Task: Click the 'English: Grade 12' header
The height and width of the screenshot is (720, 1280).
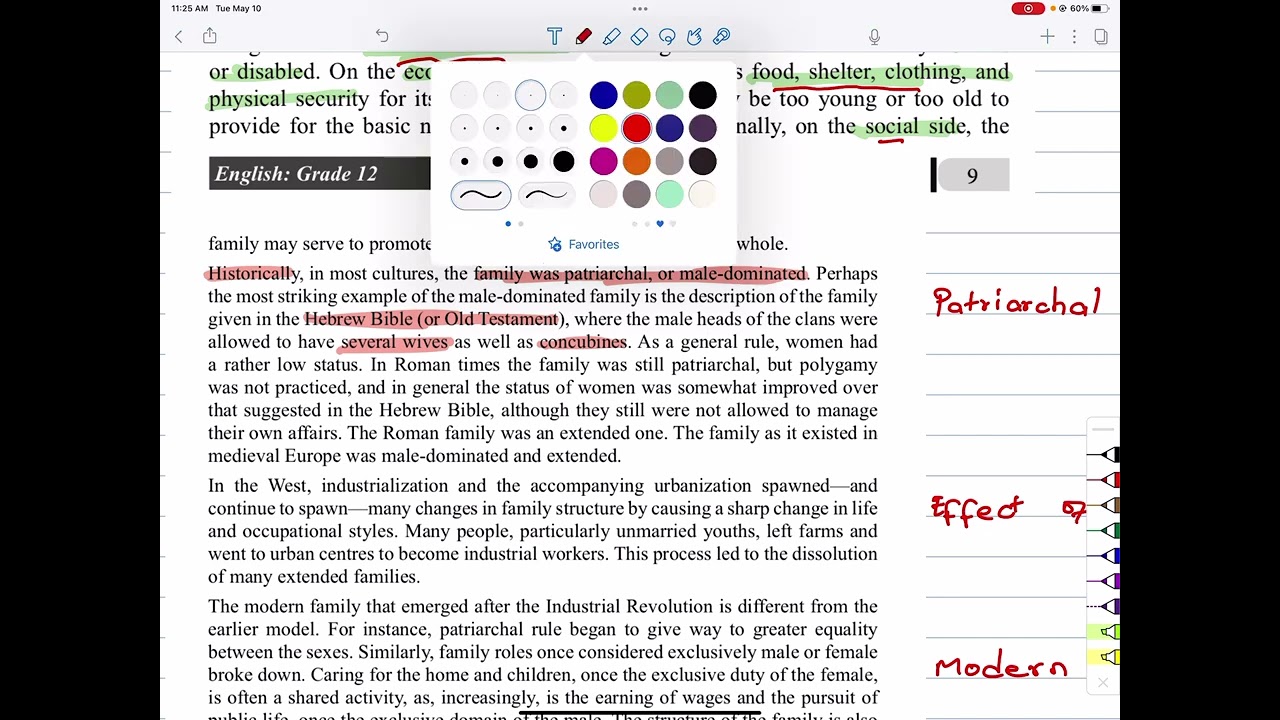Action: (296, 174)
